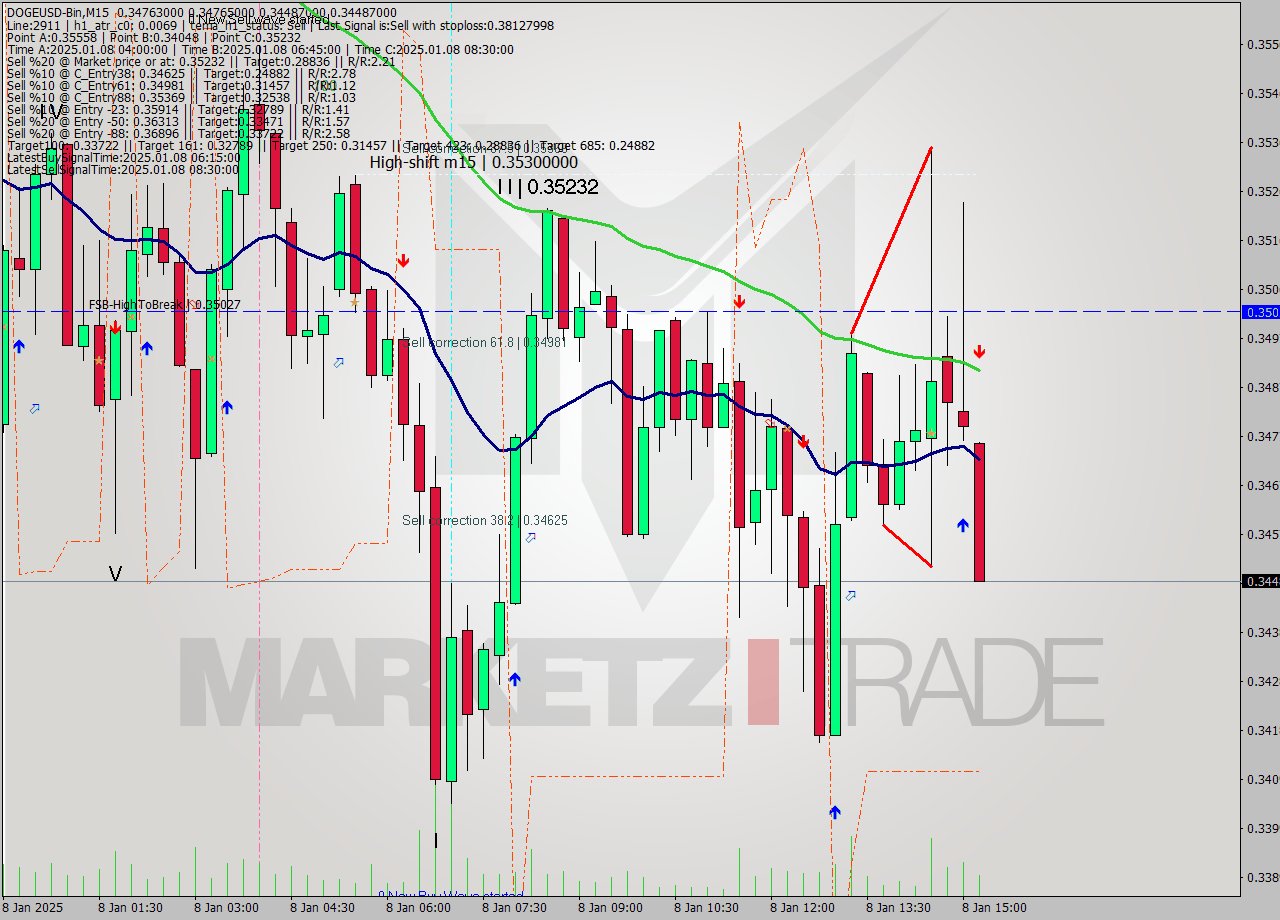This screenshot has width=1280, height=920.
Task: Click the '8 Jan 09:00' time label
Action: point(610,908)
